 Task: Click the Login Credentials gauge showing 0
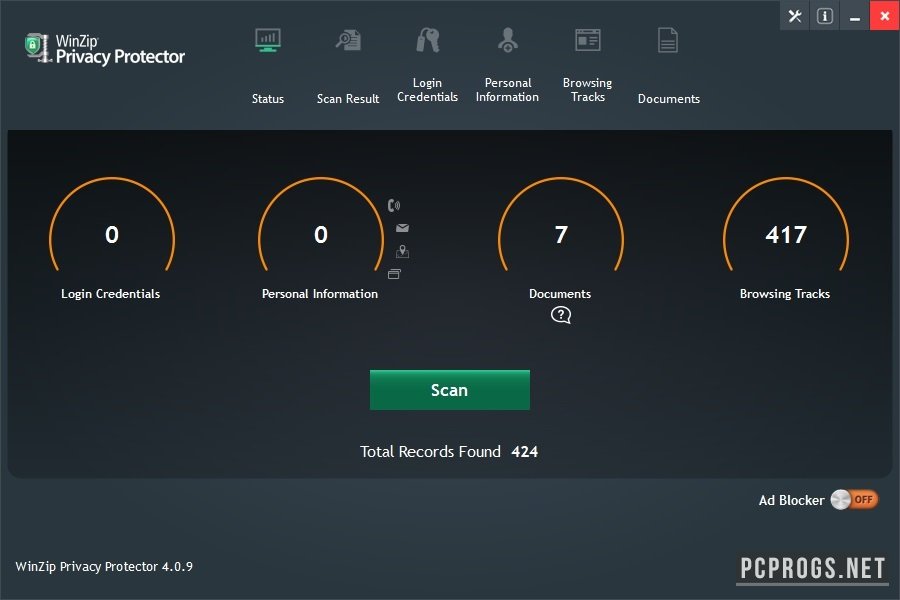click(111, 236)
